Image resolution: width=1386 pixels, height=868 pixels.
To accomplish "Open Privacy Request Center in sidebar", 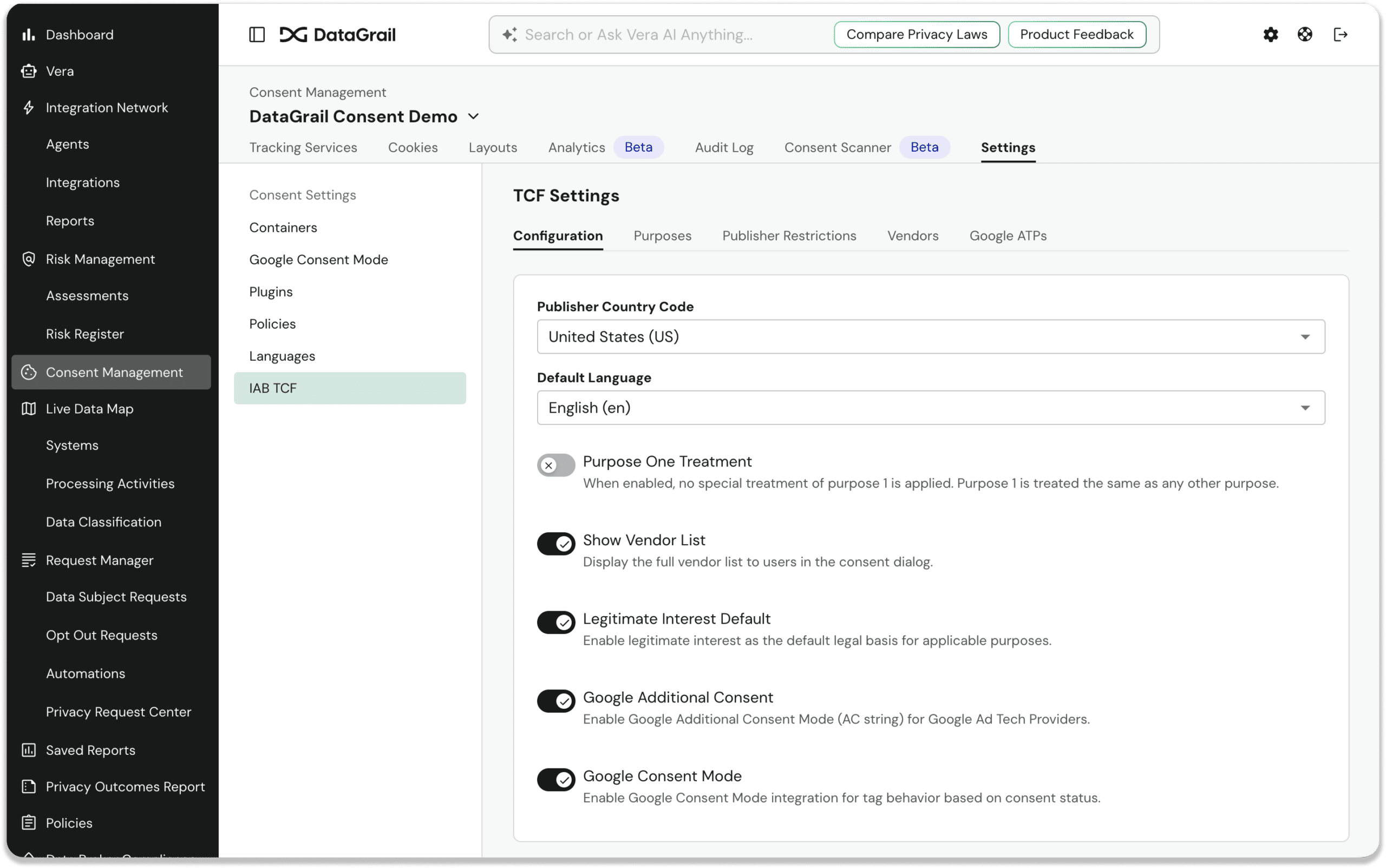I will click(x=119, y=713).
